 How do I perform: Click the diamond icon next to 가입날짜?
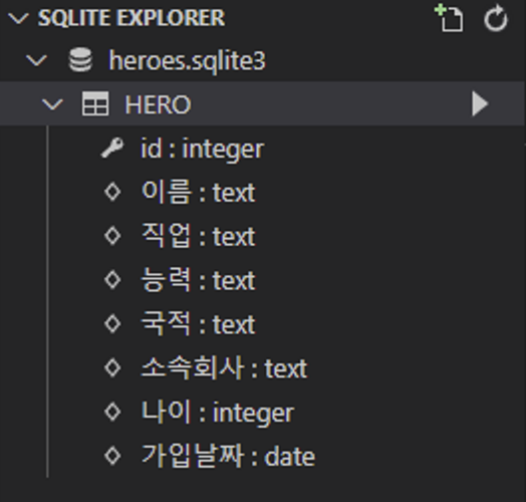112,456
